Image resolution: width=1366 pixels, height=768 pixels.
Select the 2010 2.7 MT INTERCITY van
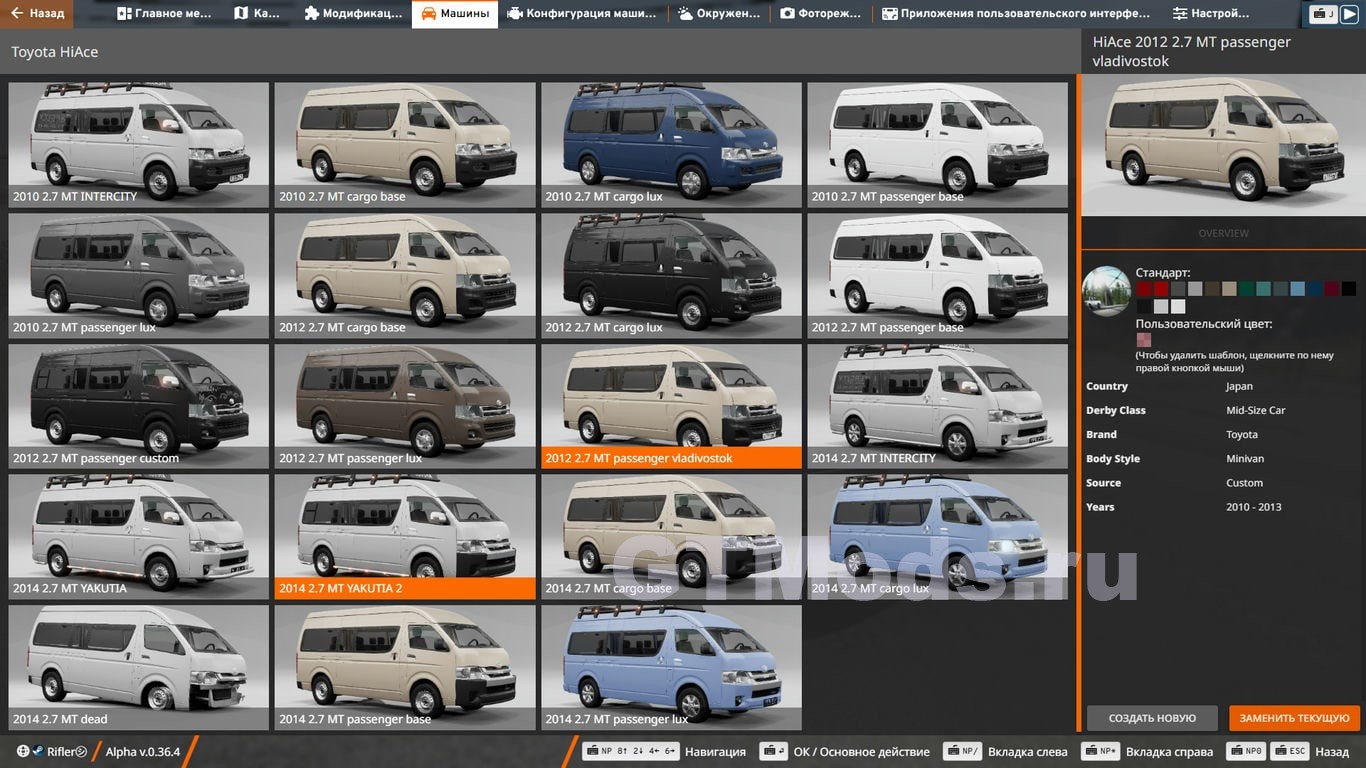click(x=139, y=145)
